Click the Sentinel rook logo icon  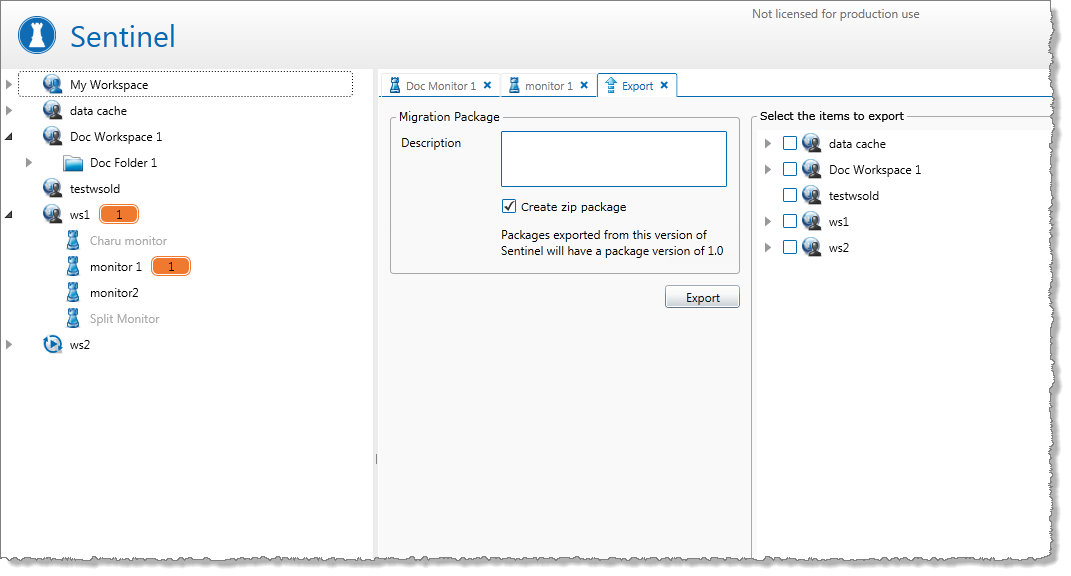pos(38,37)
